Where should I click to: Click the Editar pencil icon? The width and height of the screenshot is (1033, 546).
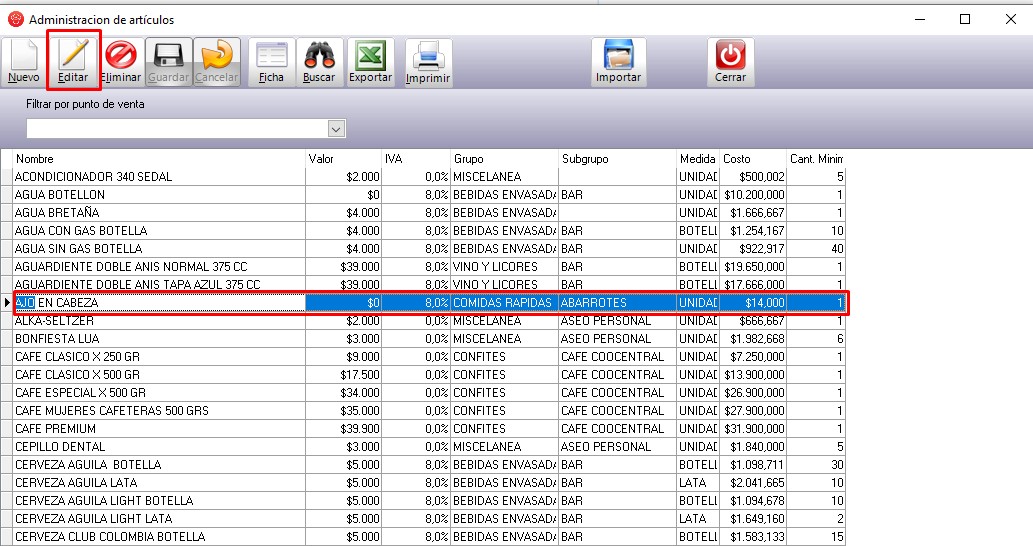(73, 60)
